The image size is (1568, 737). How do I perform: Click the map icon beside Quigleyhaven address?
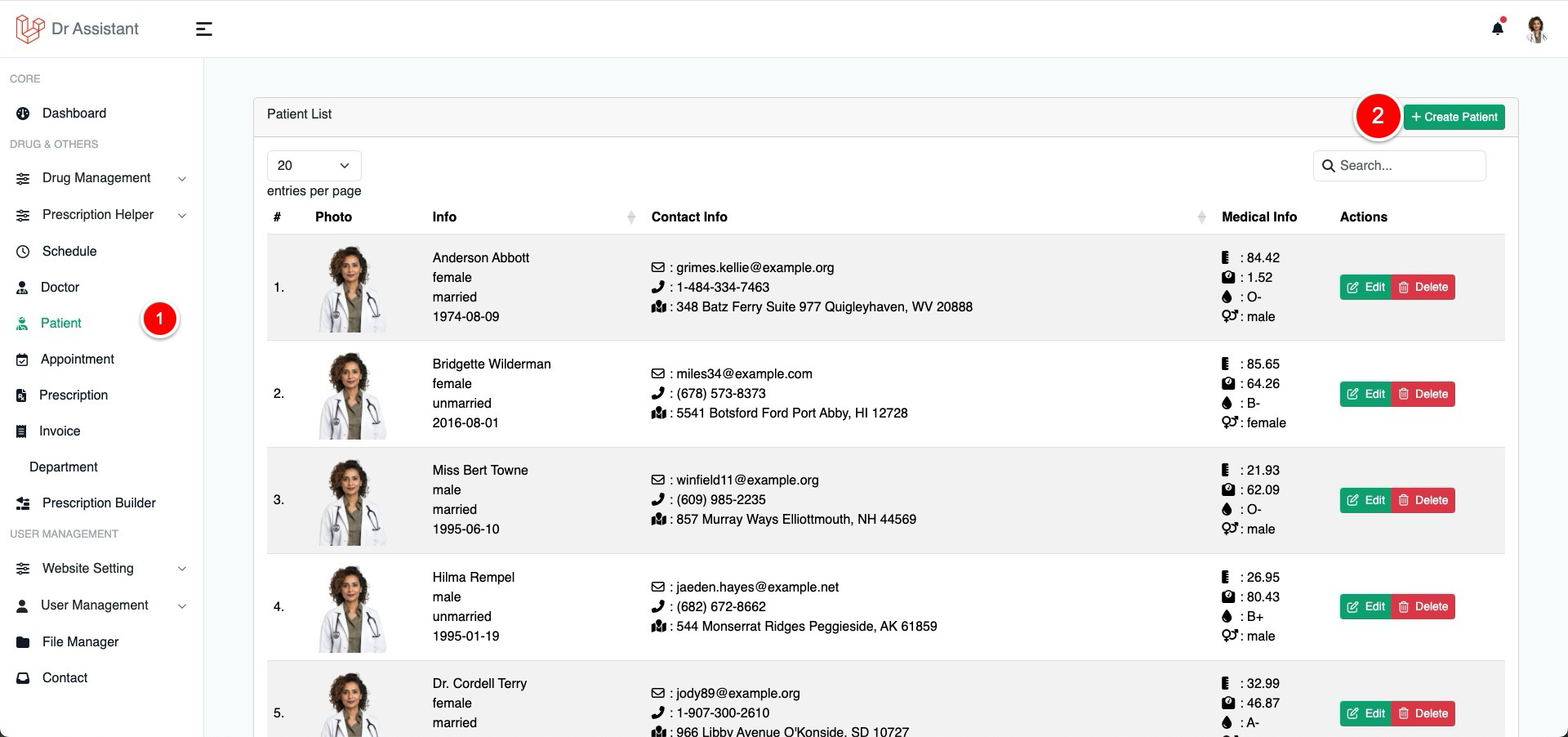coord(658,306)
